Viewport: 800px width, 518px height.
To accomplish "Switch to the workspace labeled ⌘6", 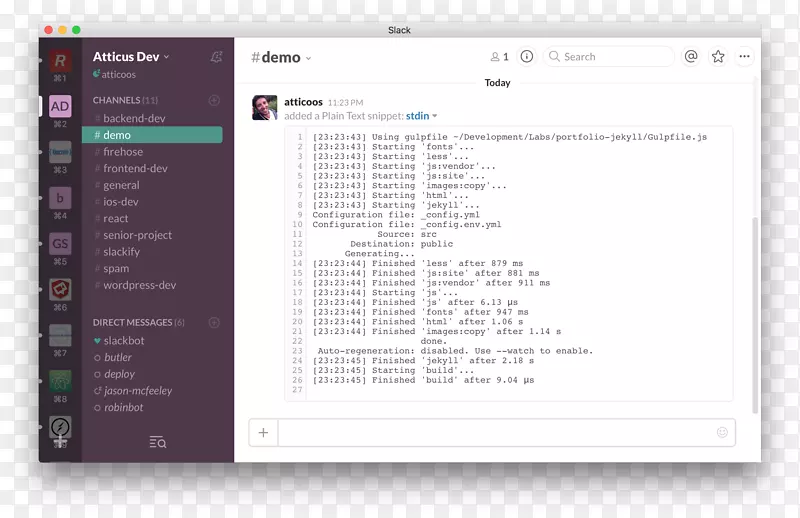I will (x=60, y=289).
